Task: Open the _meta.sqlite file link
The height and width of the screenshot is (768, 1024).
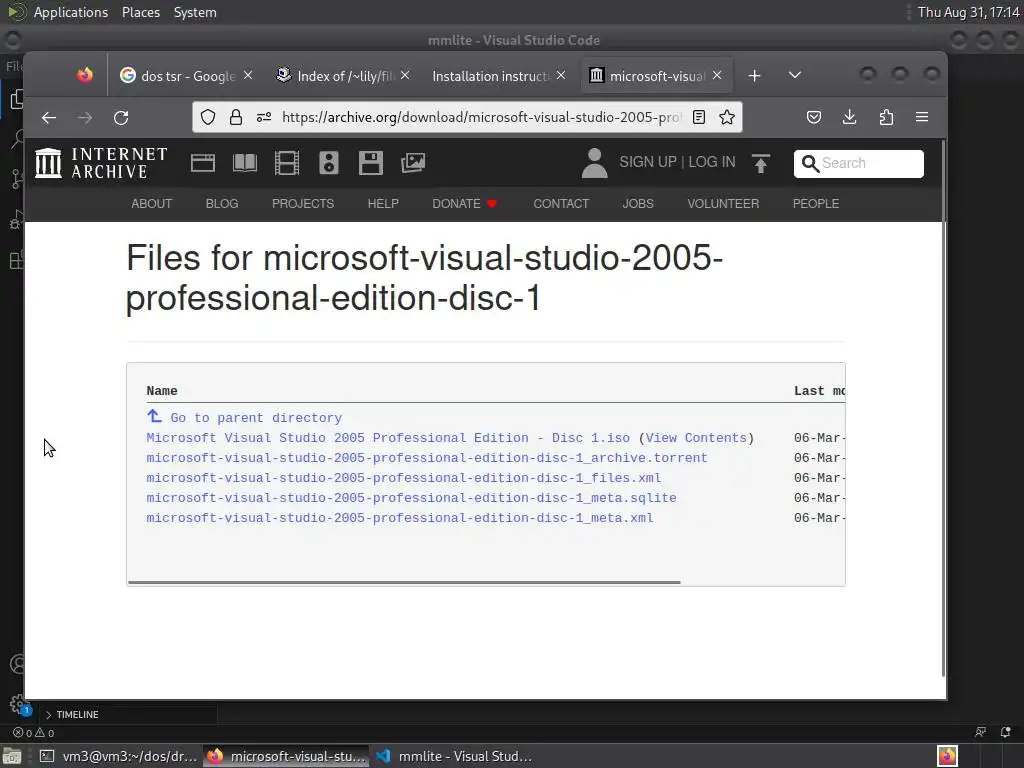Action: (x=411, y=498)
